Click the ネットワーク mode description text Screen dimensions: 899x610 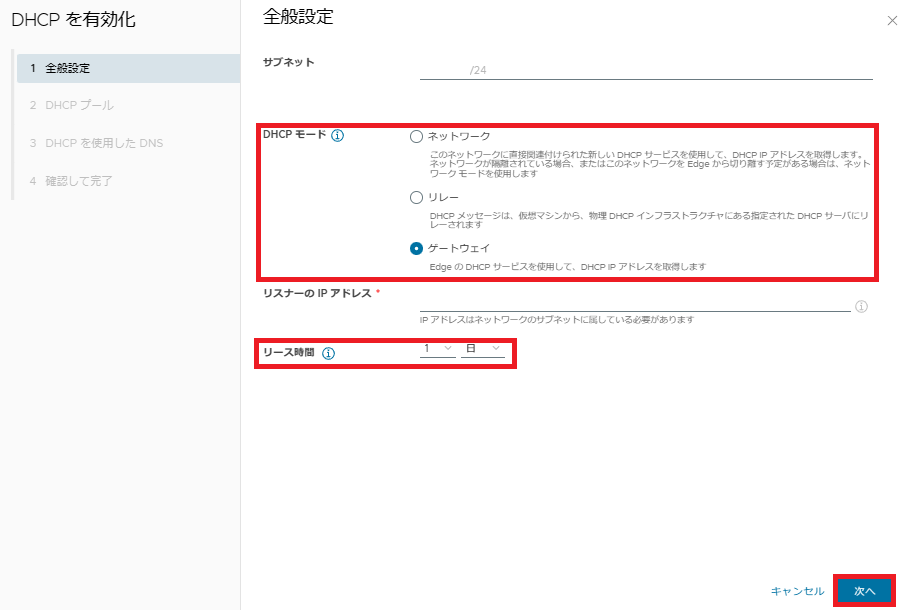(650, 164)
